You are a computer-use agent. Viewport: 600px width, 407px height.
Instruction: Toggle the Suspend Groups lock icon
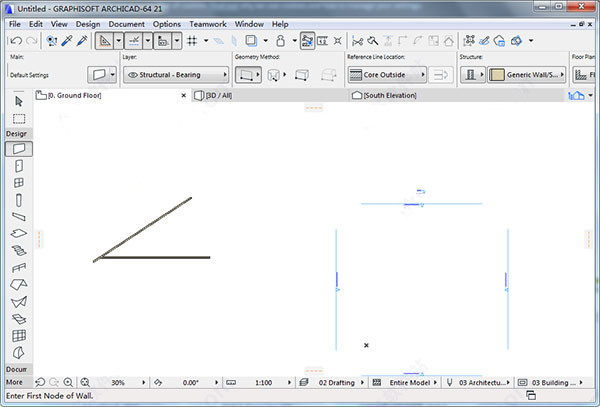(x=280, y=41)
